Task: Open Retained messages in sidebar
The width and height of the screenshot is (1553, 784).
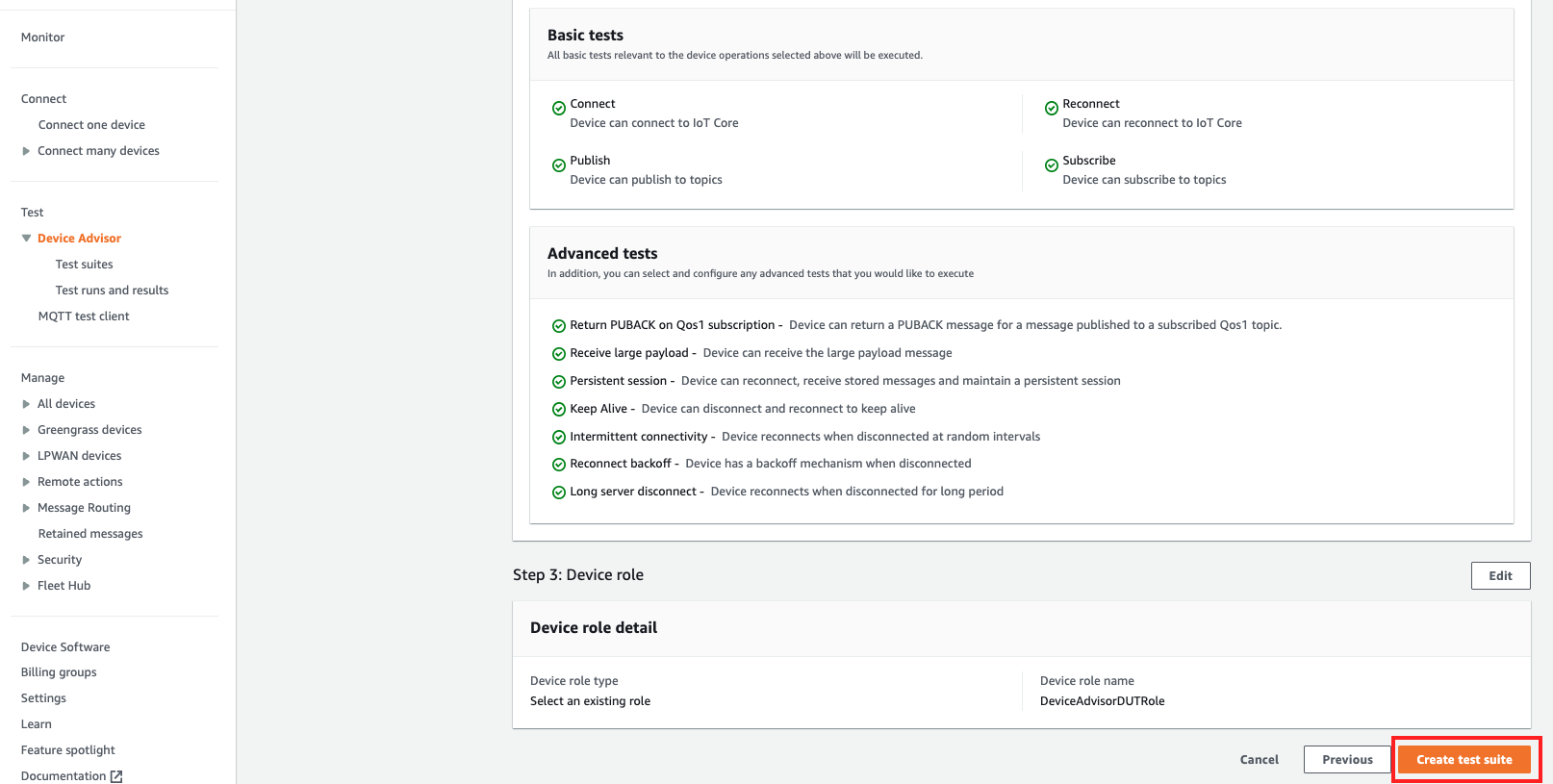Action: tap(90, 534)
